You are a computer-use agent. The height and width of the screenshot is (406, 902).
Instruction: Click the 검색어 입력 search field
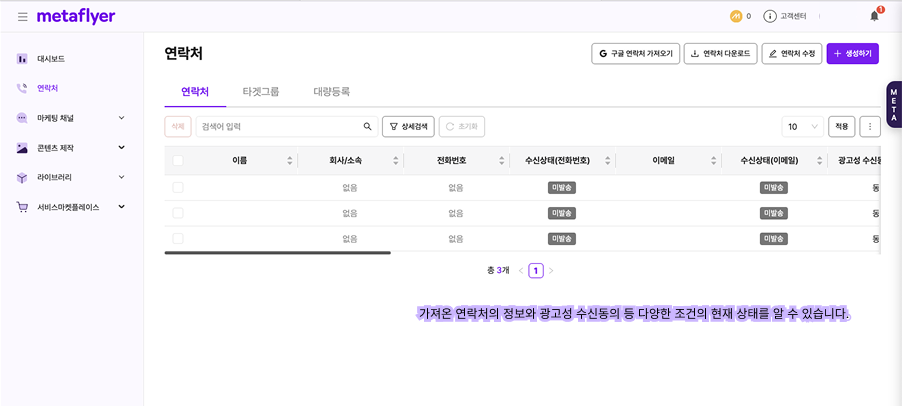[277, 127]
